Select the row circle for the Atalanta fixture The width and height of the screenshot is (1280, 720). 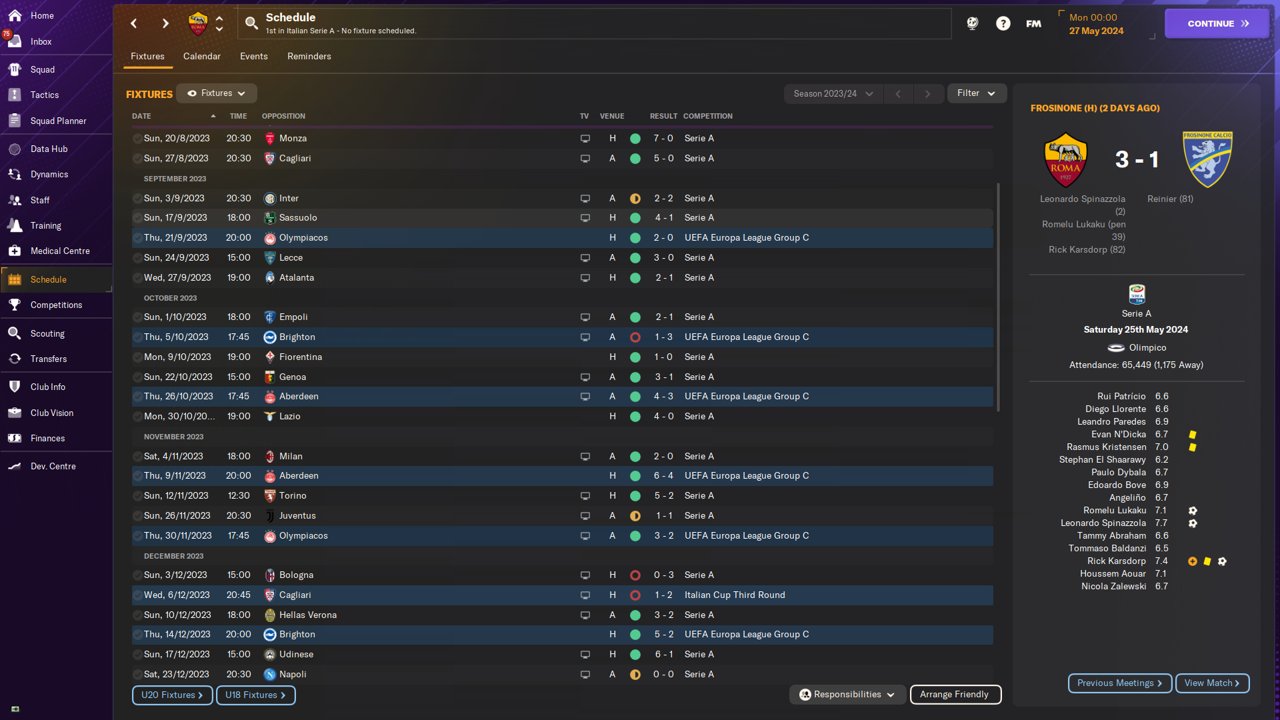pyautogui.click(x=137, y=278)
